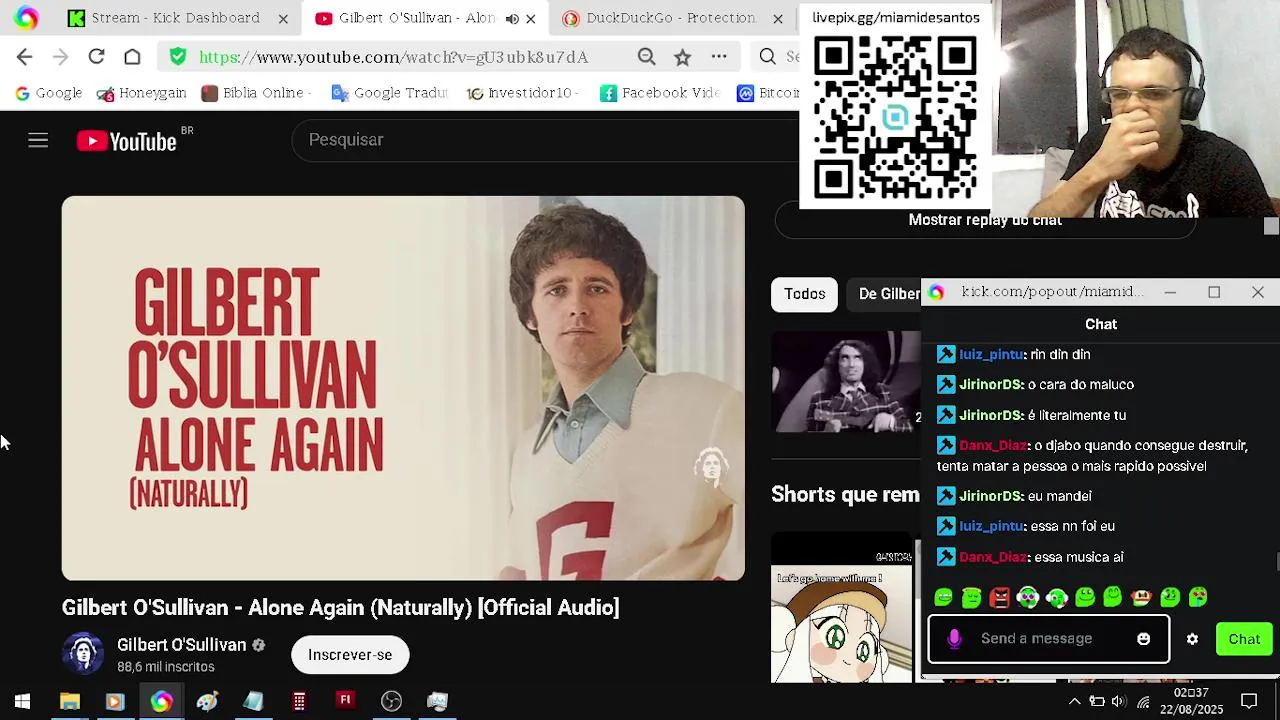Open the first recommended video thumbnail
The width and height of the screenshot is (1280, 720).
[846, 382]
